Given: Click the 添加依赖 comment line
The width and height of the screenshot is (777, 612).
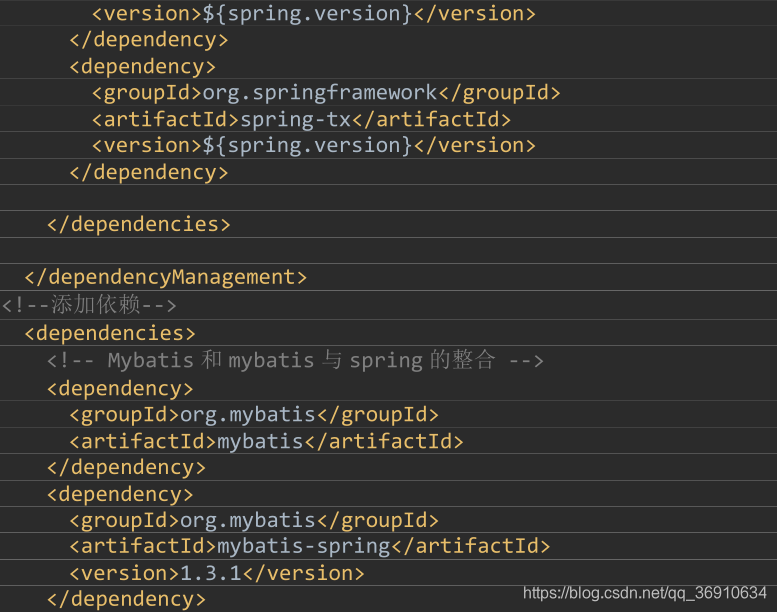Looking at the screenshot, I should tap(89, 305).
